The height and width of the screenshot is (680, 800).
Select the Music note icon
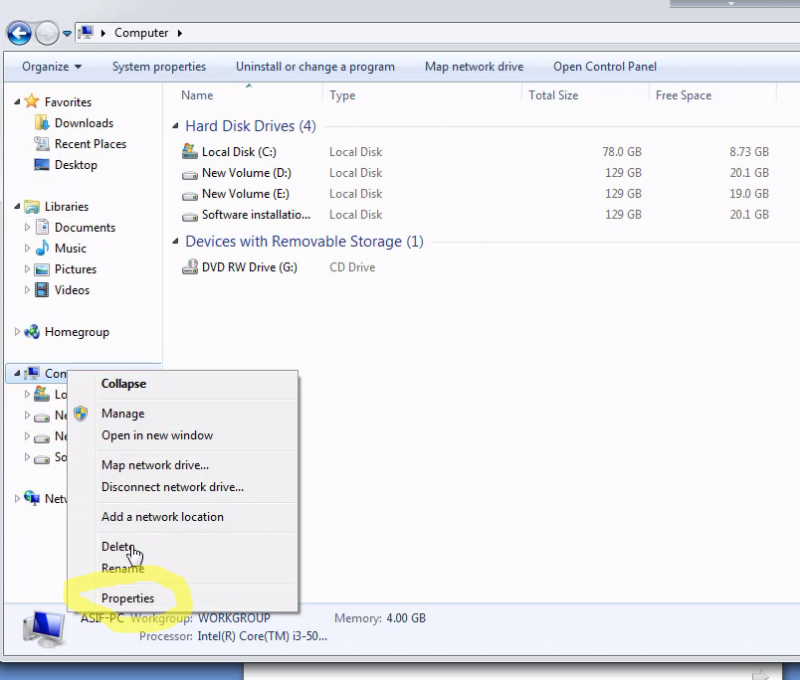42,248
